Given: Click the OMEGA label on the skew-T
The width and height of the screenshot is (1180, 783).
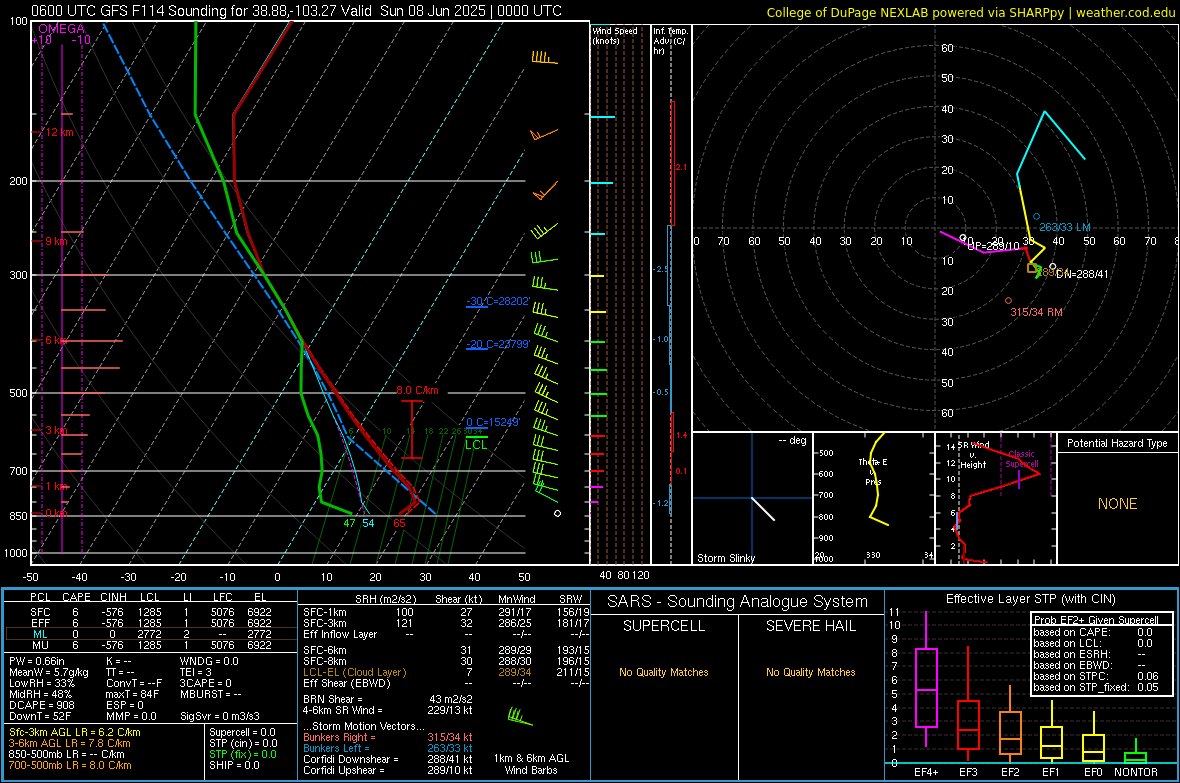Looking at the screenshot, I should coord(61,29).
